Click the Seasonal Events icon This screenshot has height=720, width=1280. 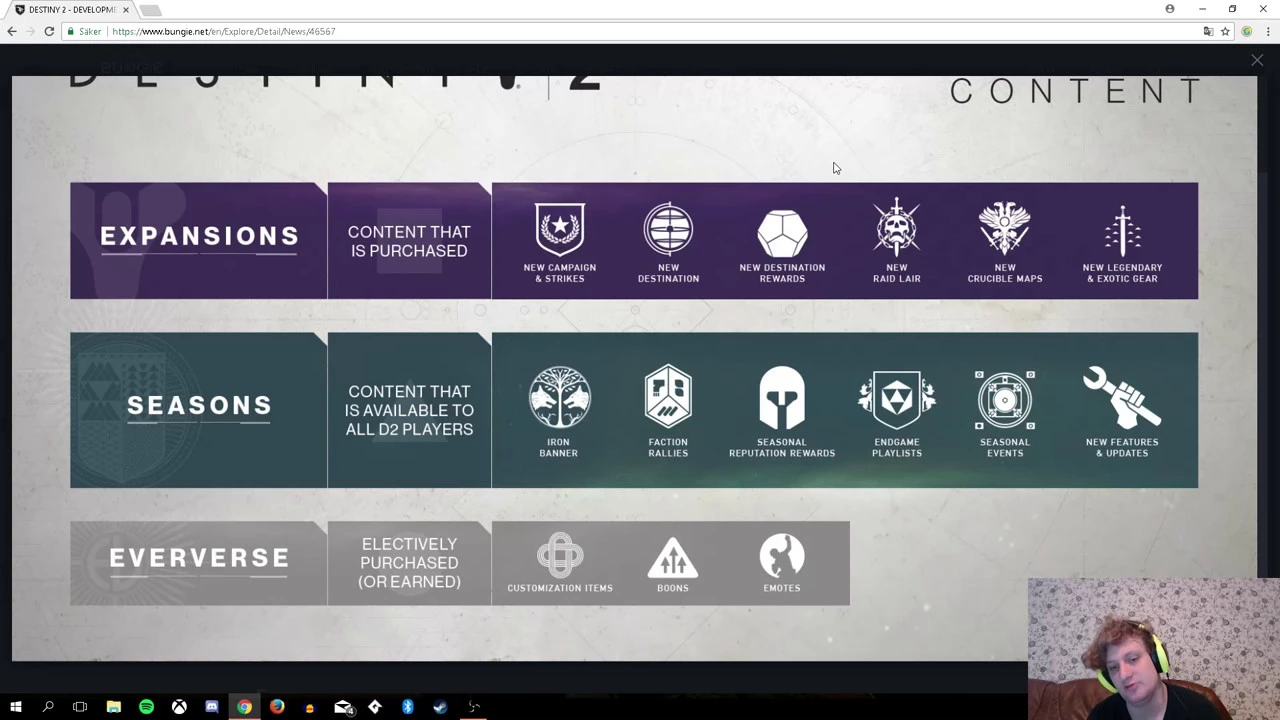point(1005,400)
